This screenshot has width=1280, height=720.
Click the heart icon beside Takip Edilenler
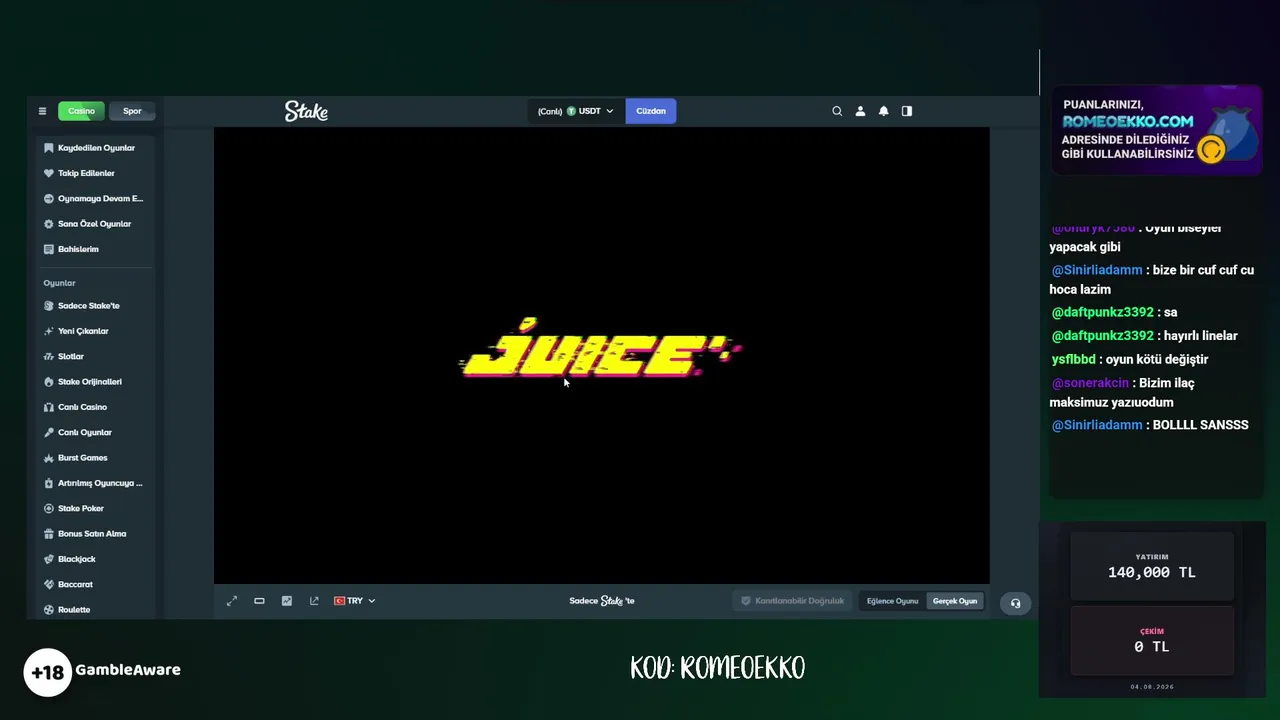point(49,173)
